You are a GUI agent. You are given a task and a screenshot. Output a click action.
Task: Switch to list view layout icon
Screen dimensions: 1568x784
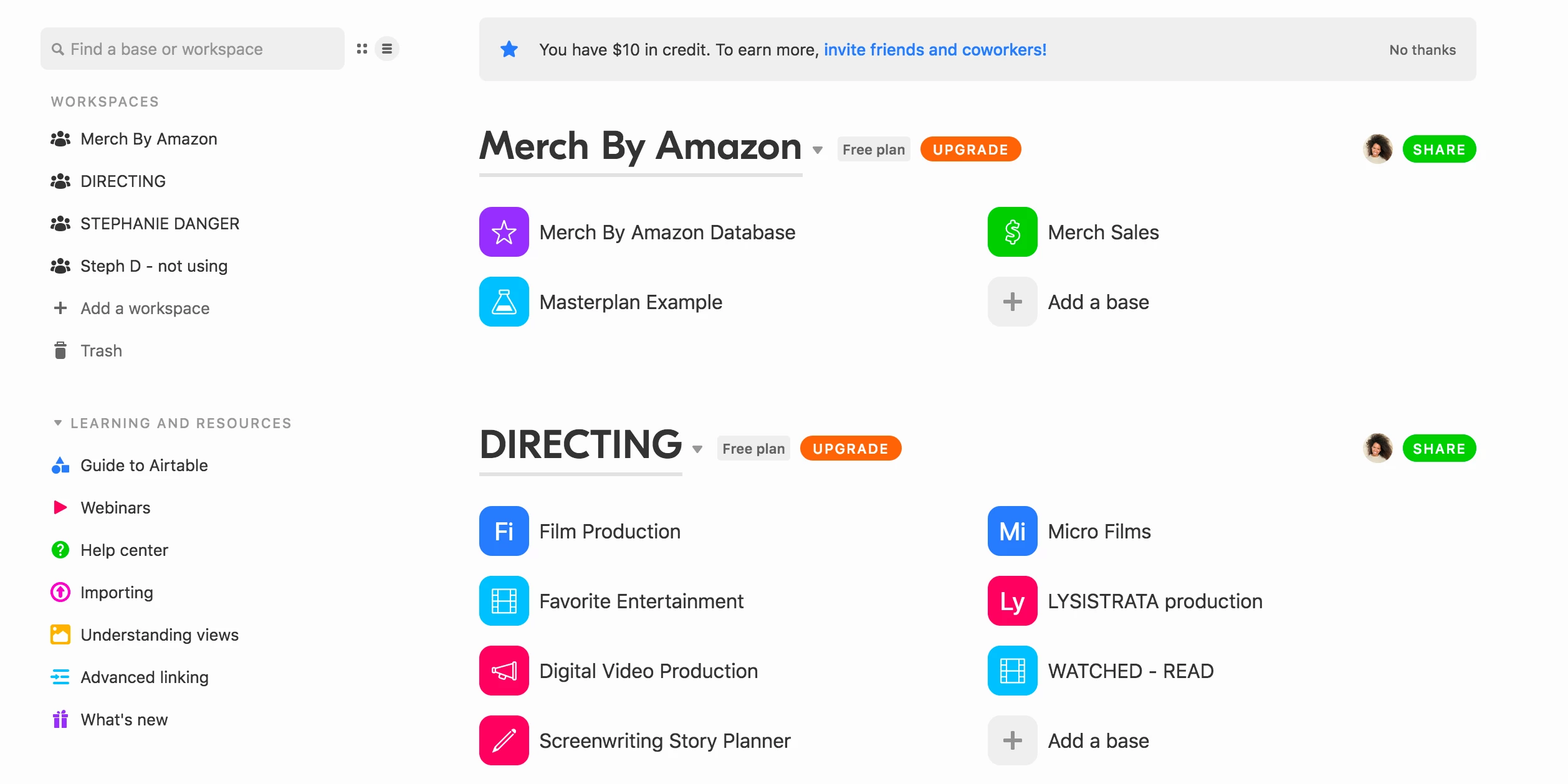(x=387, y=49)
